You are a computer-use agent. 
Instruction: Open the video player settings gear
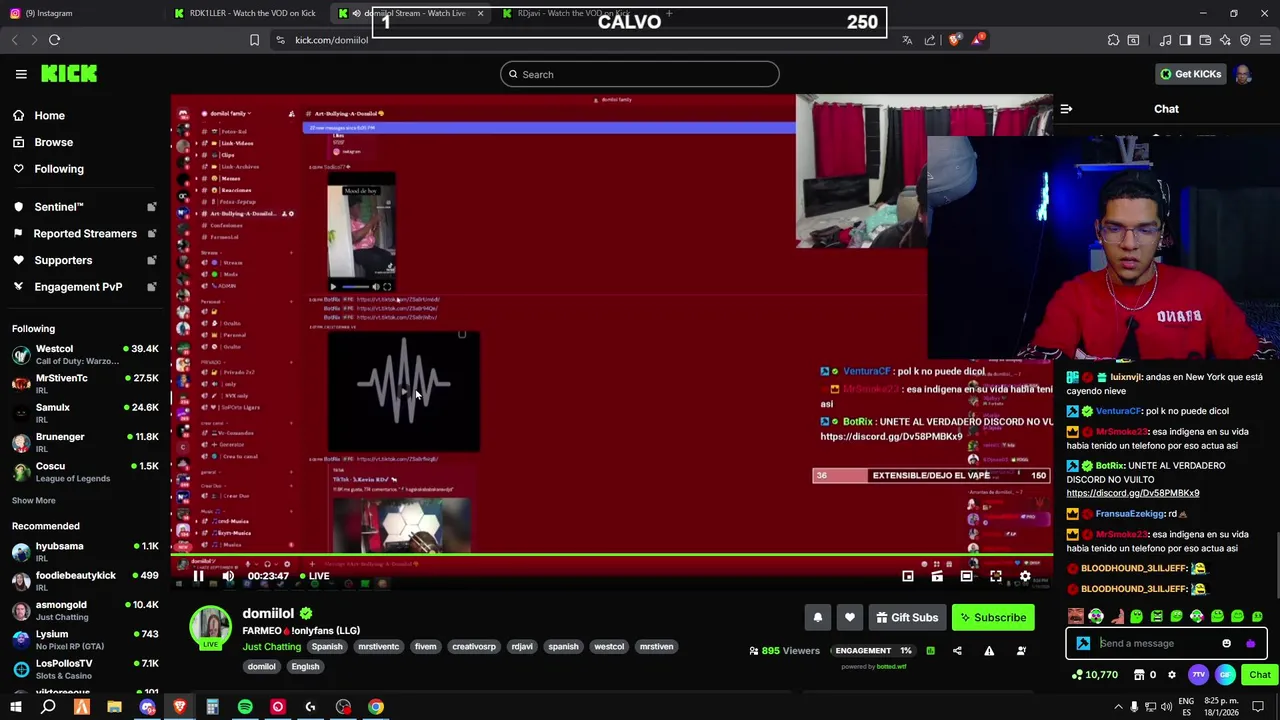tap(1025, 576)
